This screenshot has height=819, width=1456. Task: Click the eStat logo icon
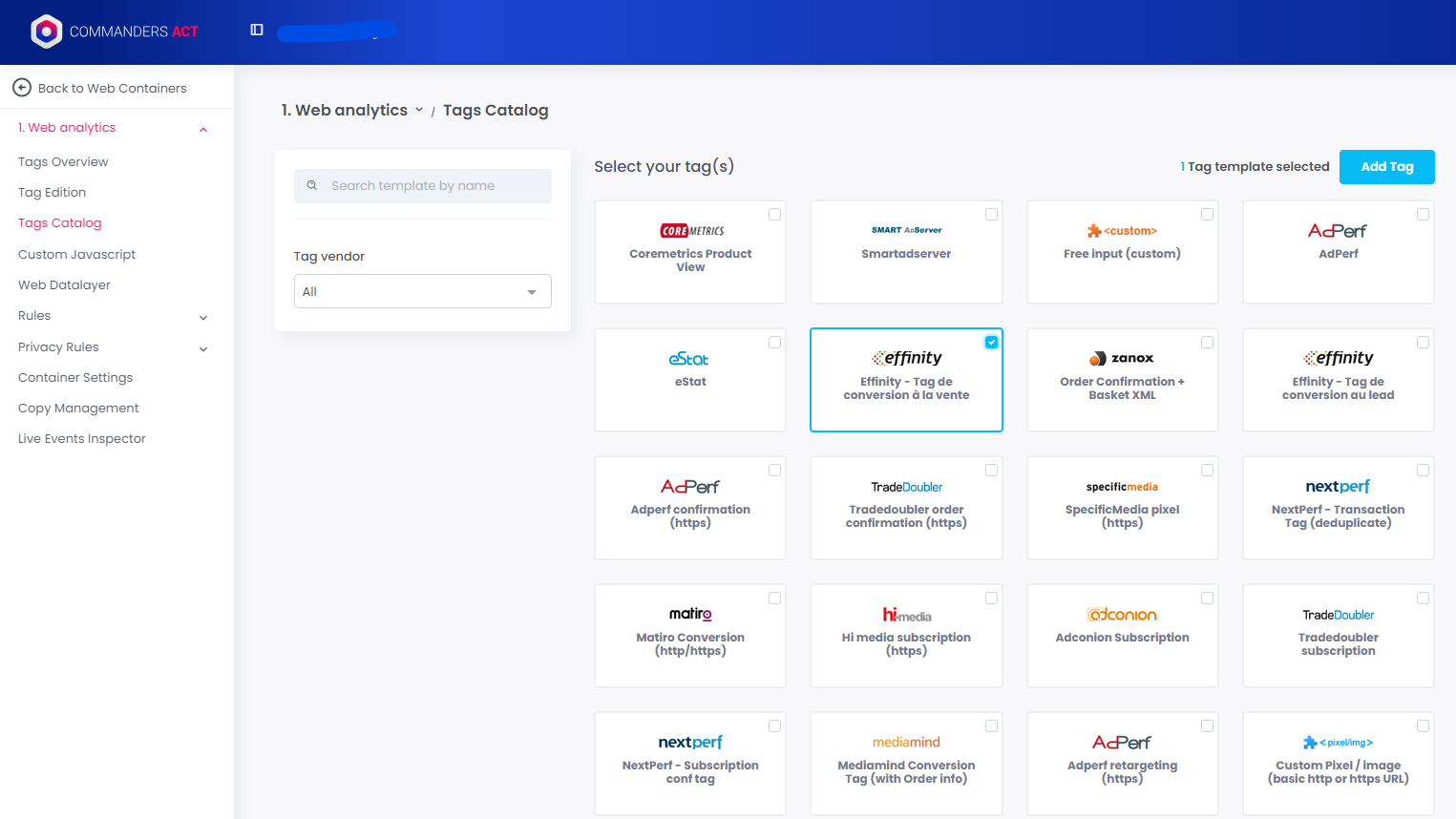(x=689, y=359)
